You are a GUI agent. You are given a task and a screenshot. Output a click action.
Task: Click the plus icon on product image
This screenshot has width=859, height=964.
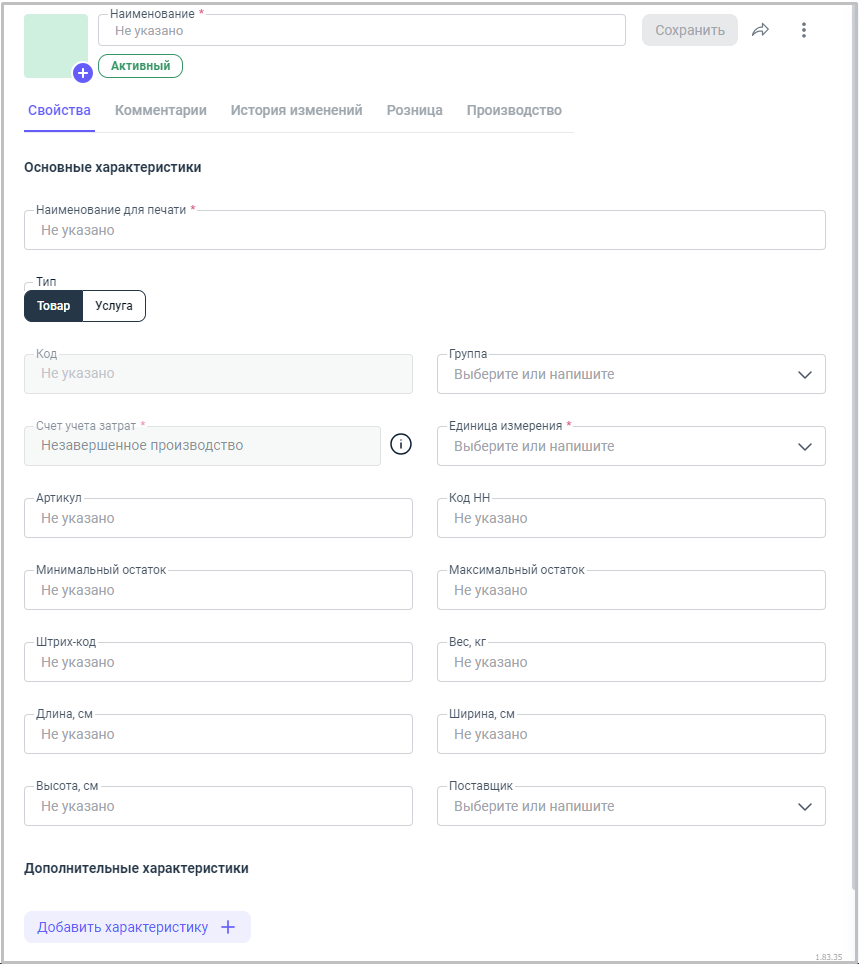(83, 73)
